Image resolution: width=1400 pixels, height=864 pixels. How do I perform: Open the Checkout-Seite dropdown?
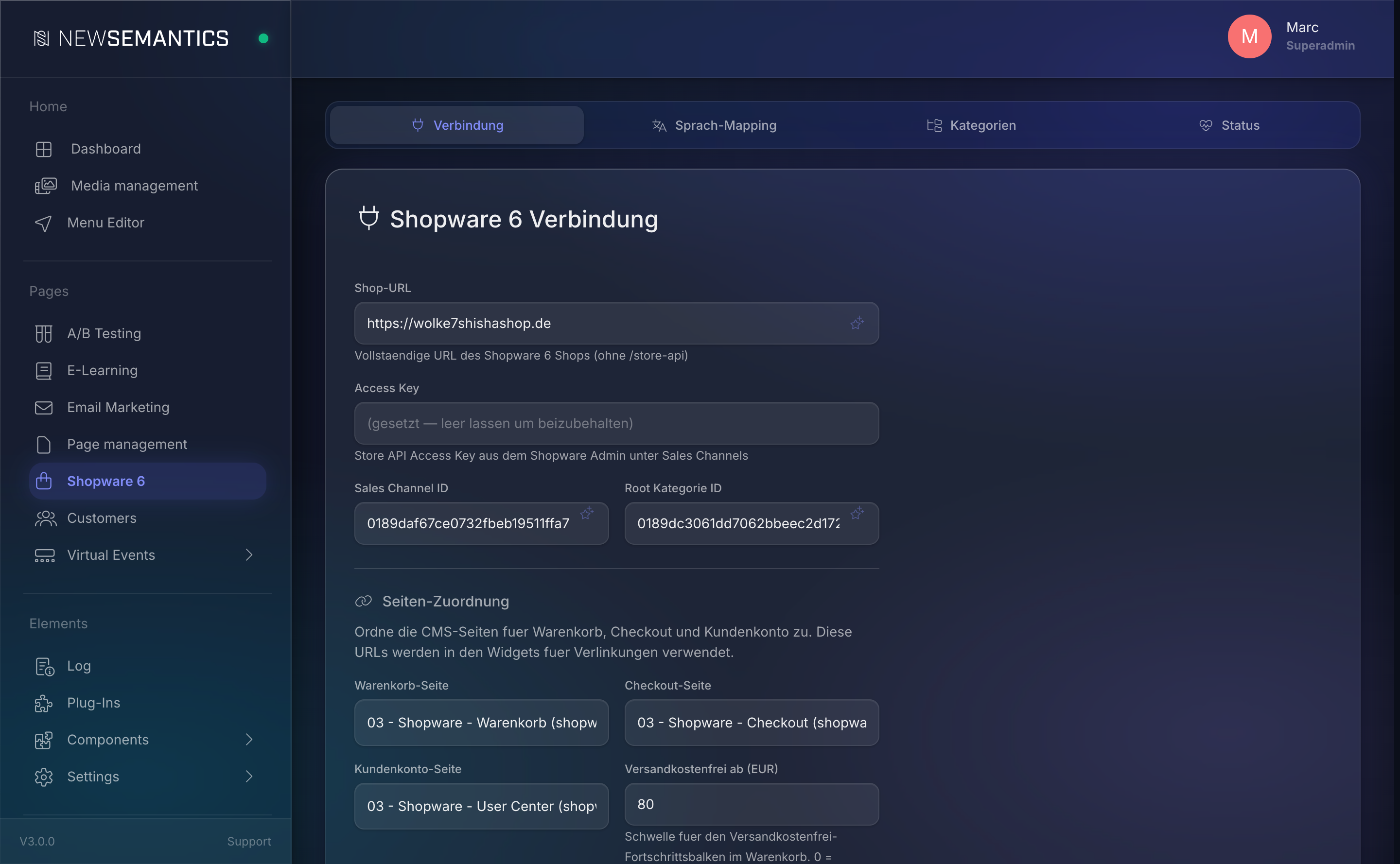[752, 723]
